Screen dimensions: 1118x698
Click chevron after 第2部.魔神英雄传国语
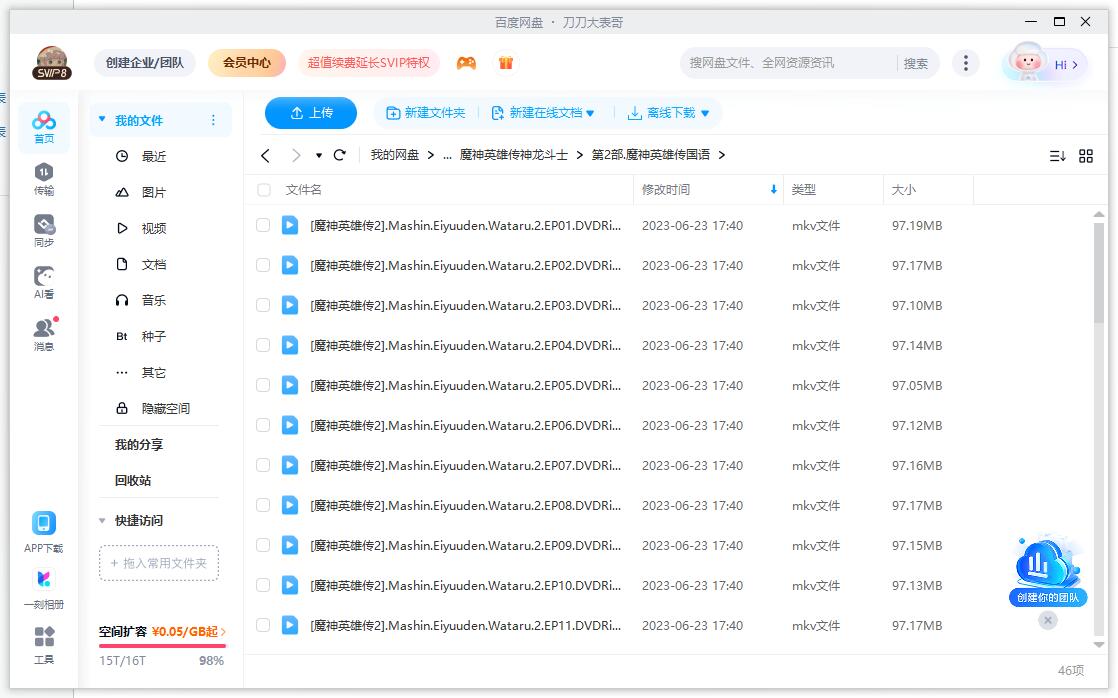[x=722, y=155]
